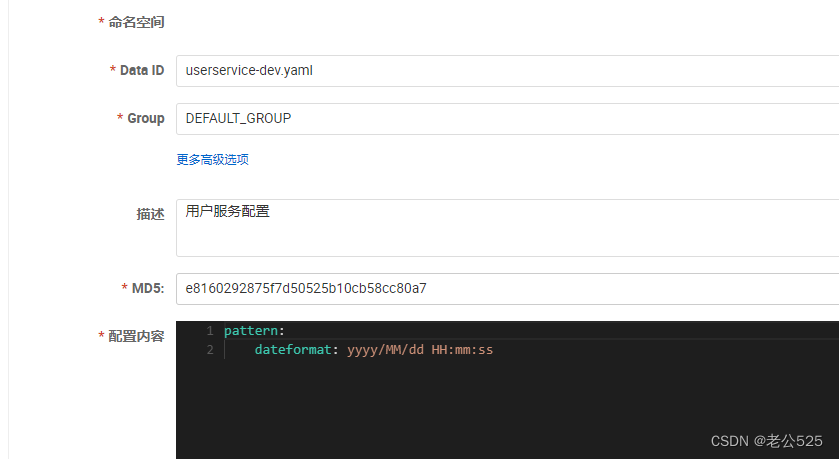Click the 配置内容 label
This screenshot has width=839, height=459.
(136, 336)
